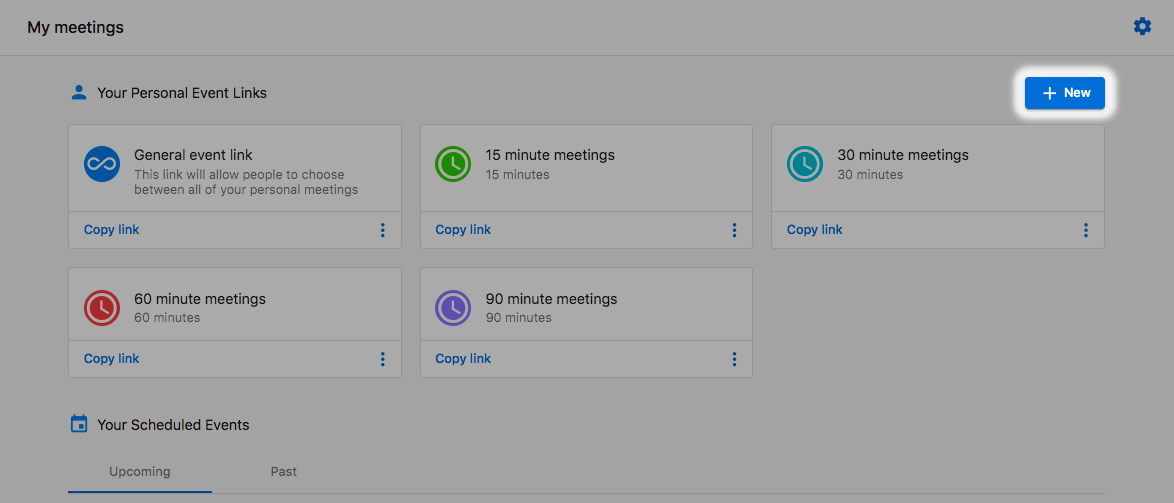Select the 60 minute meetings card title
Screen dimensions: 1174x503
click(x=200, y=299)
